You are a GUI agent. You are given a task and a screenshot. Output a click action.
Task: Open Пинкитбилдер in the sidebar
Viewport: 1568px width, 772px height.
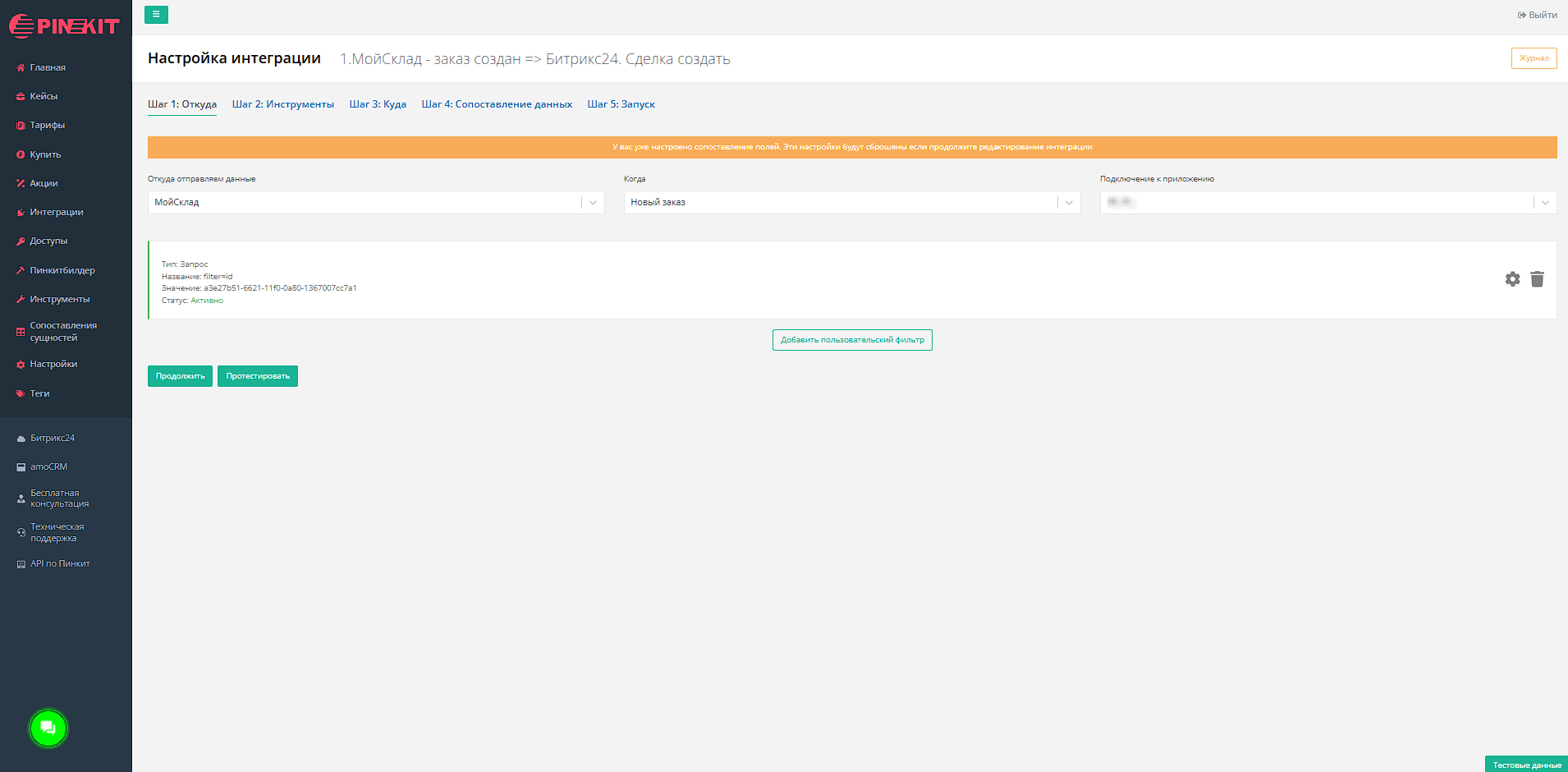62,270
